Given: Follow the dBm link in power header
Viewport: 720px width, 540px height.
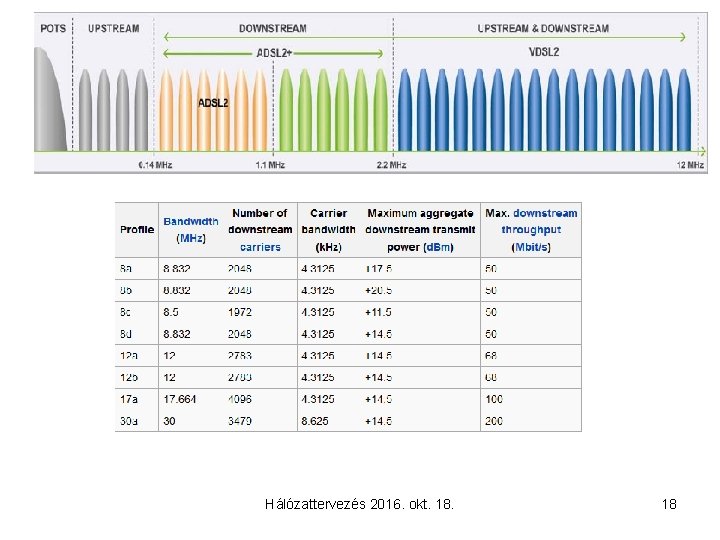Looking at the screenshot, I should point(438,247).
